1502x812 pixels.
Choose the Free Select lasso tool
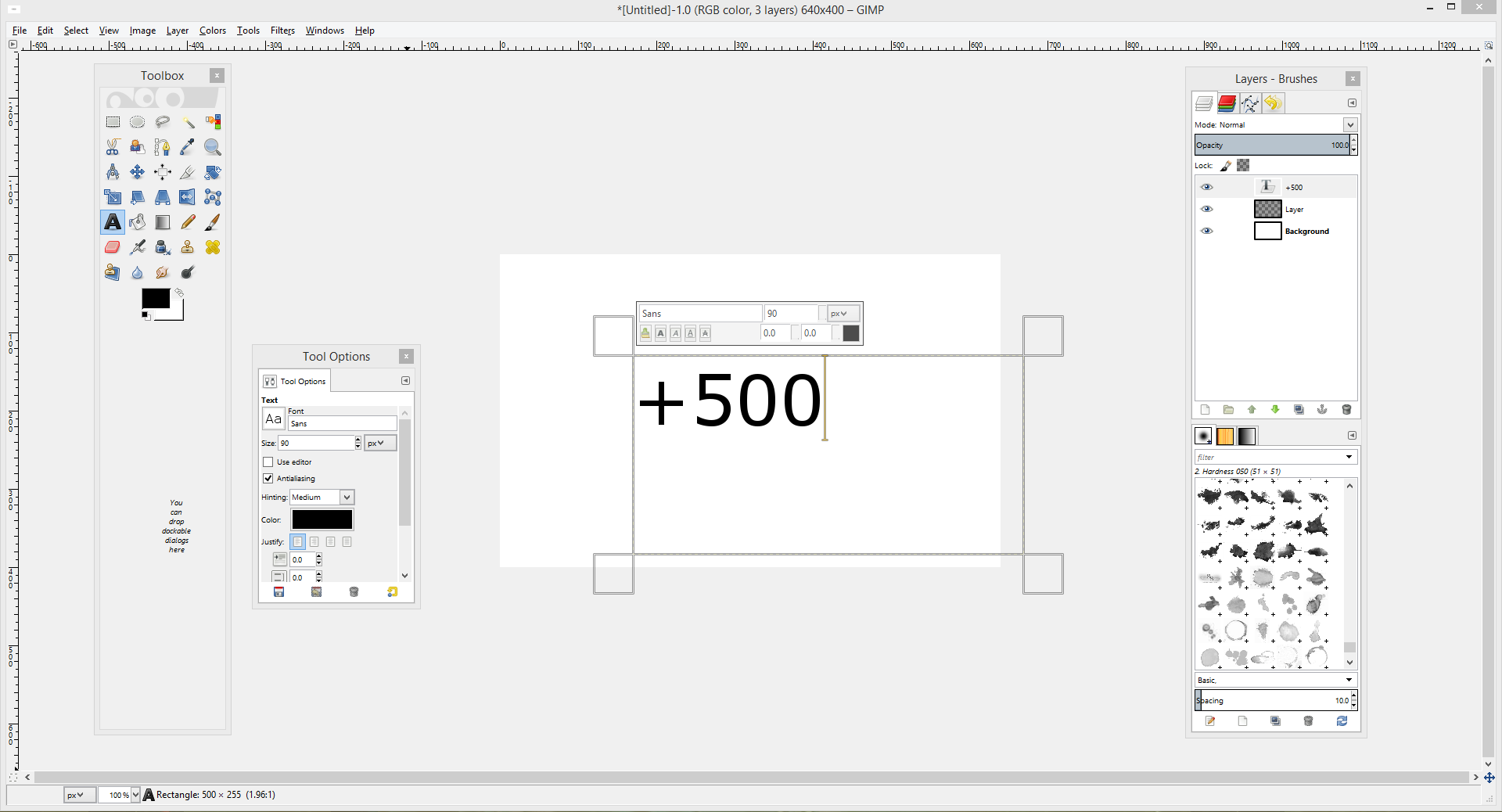pos(163,122)
